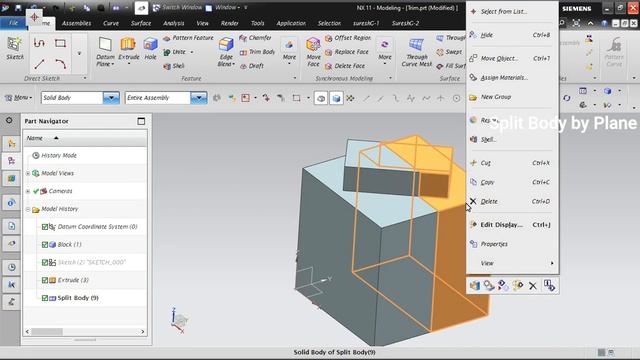This screenshot has width=640, height=360.
Task: Click New Group menu entry
Action: coord(512,97)
